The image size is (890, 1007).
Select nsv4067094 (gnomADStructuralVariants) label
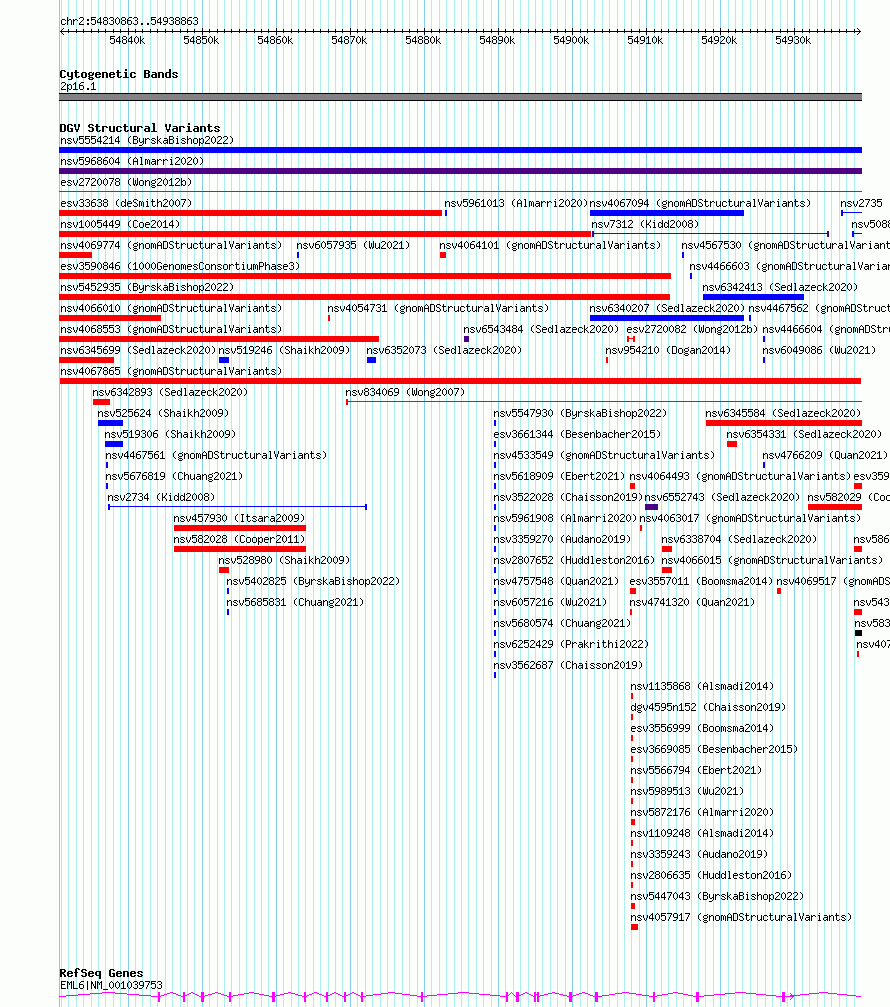(700, 203)
